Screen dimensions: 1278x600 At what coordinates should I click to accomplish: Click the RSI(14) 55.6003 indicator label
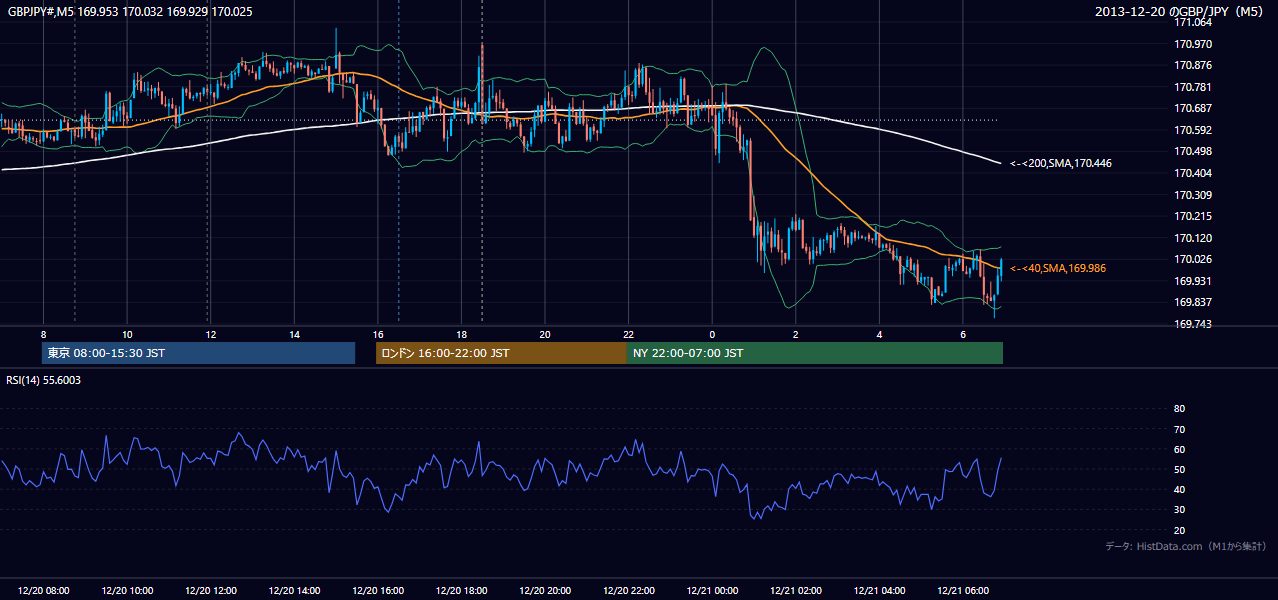[44, 380]
